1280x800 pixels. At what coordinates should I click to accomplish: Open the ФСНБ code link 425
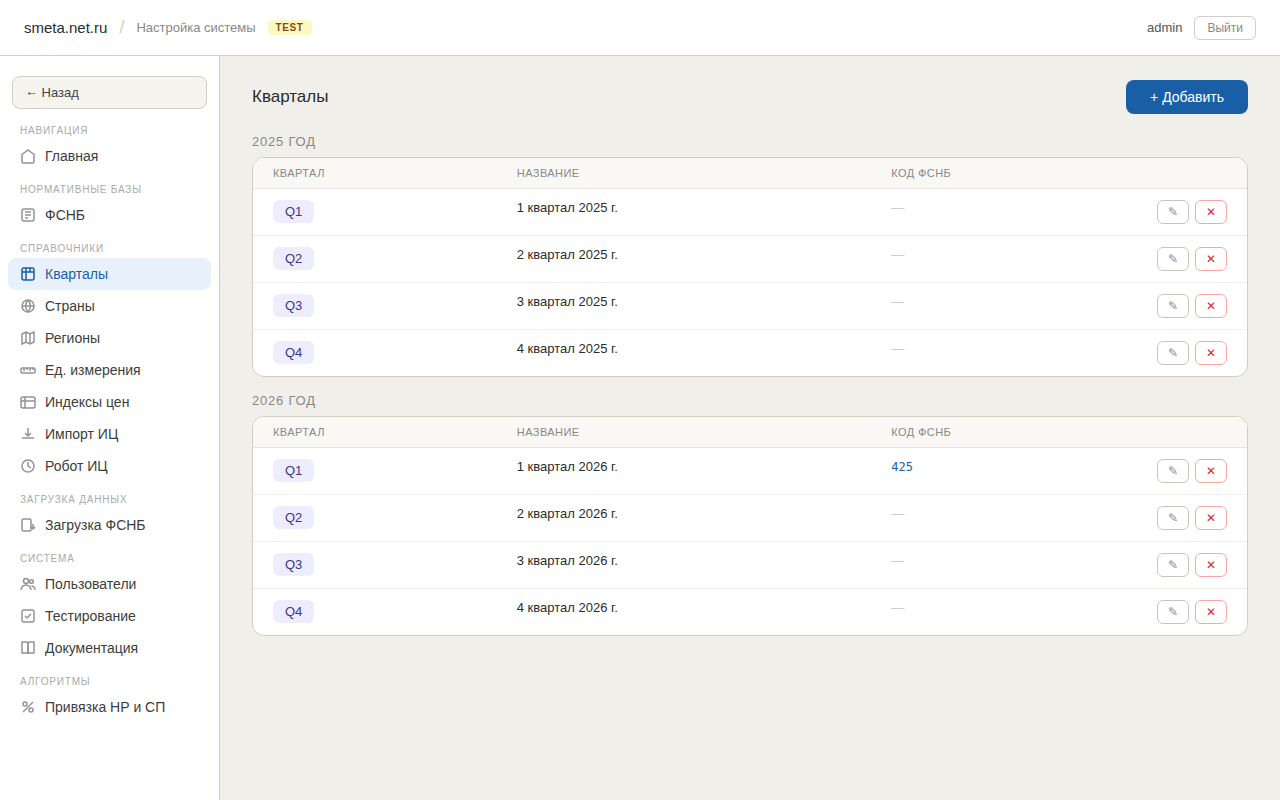tap(902, 467)
